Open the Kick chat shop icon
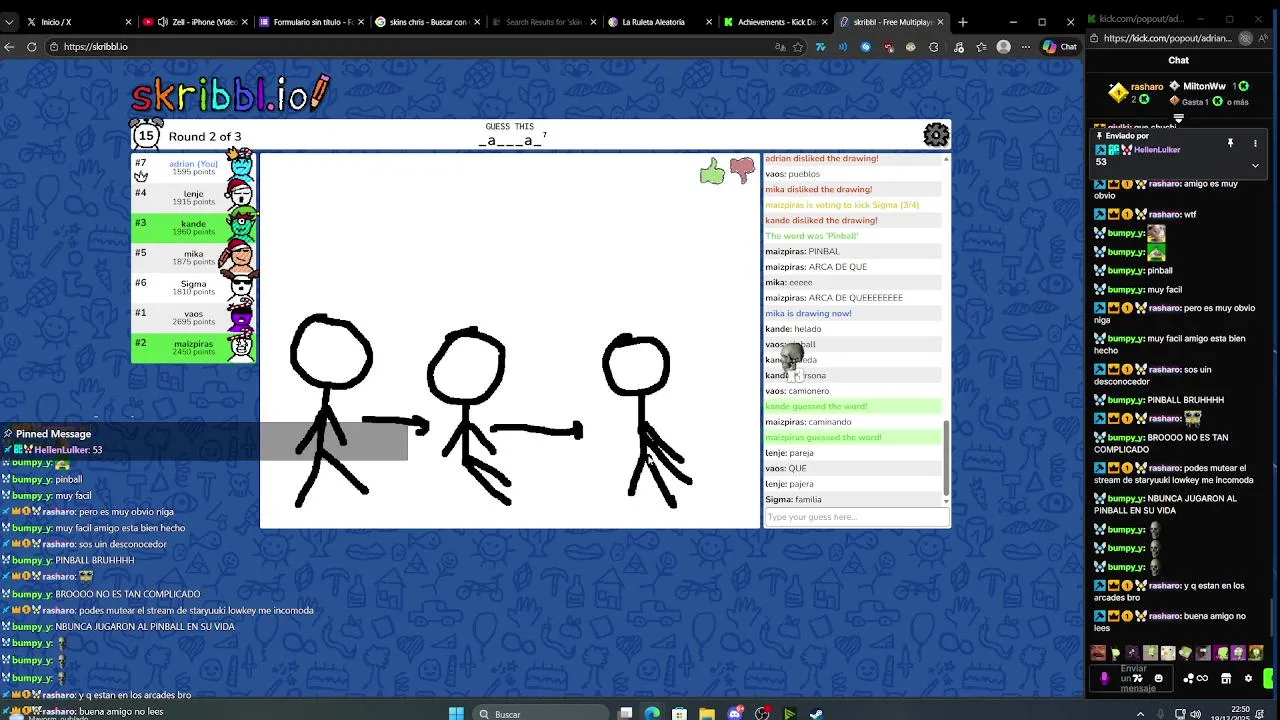The image size is (1280, 720). [1226, 678]
